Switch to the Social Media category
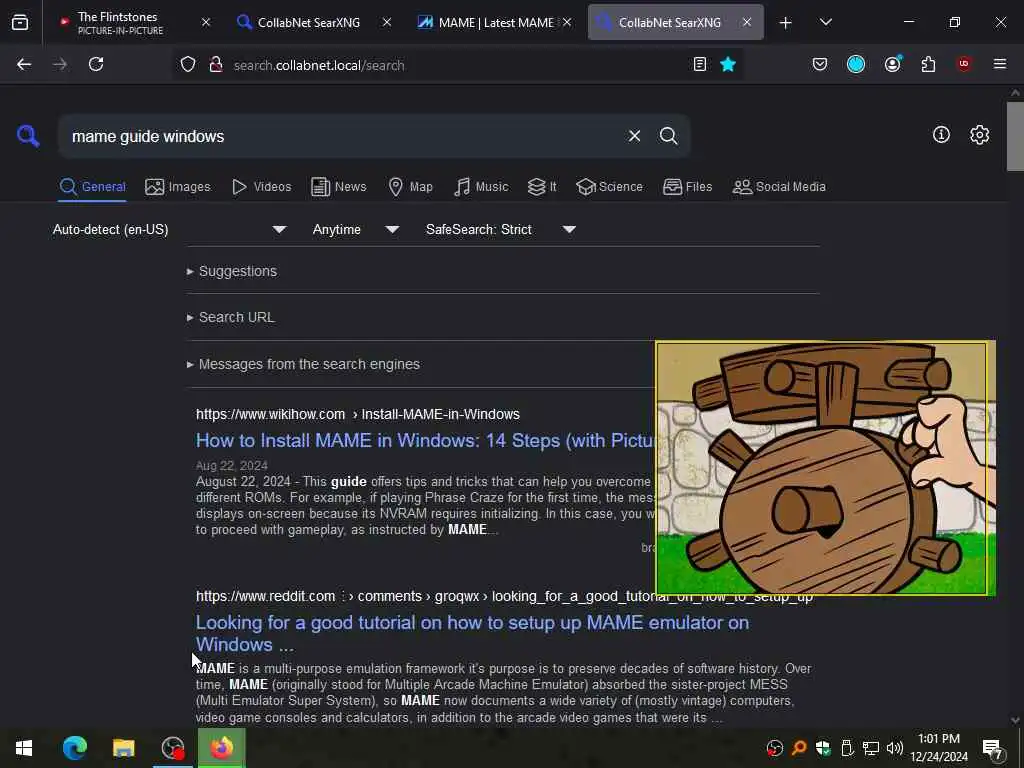 [779, 187]
